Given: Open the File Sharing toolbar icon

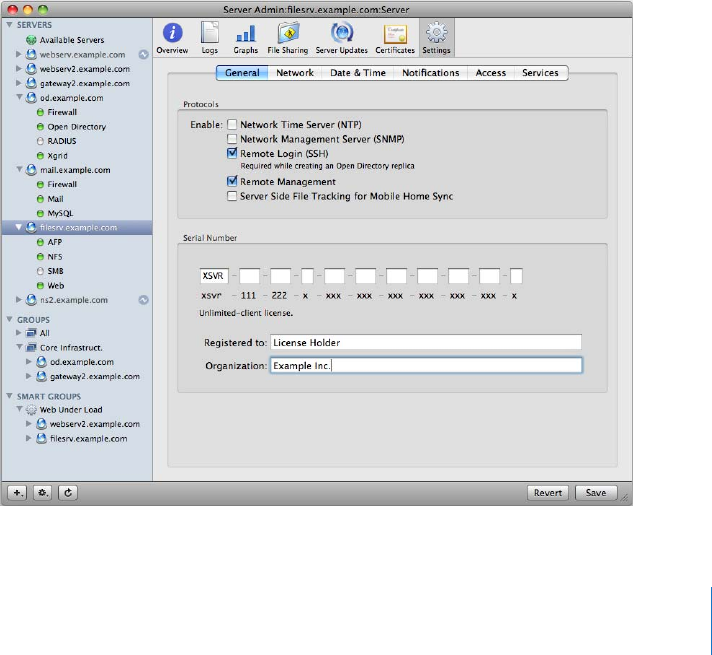Looking at the screenshot, I should tap(288, 38).
